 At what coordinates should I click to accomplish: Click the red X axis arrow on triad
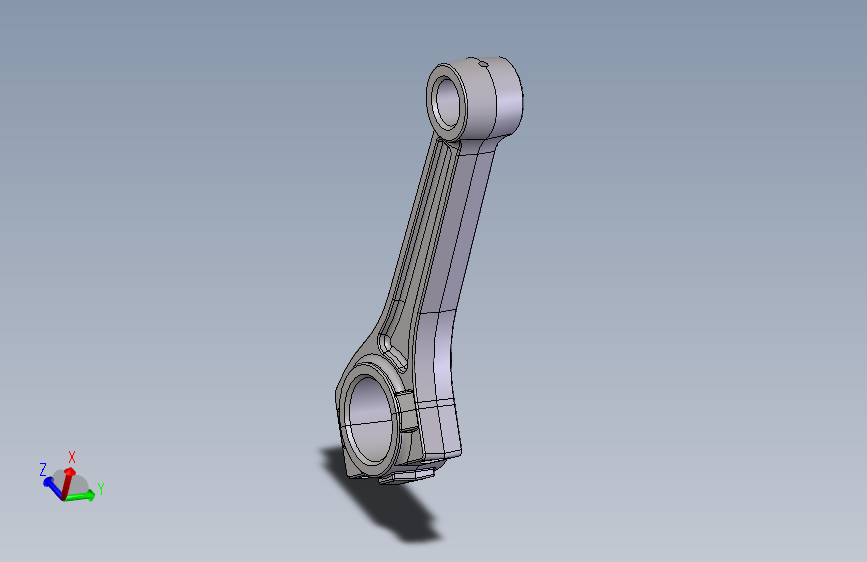click(x=67, y=482)
